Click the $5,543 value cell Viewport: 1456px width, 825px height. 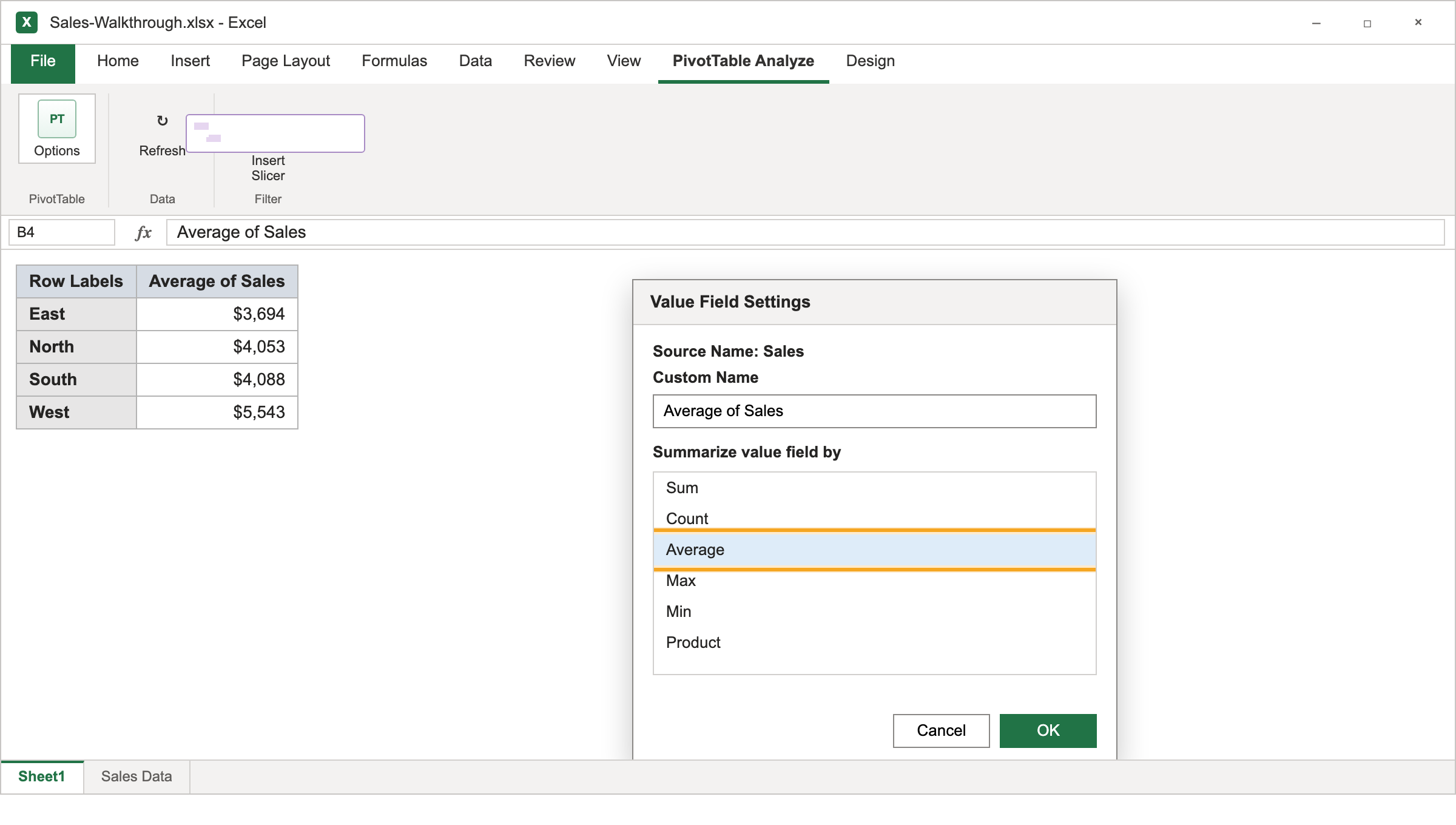click(x=217, y=412)
